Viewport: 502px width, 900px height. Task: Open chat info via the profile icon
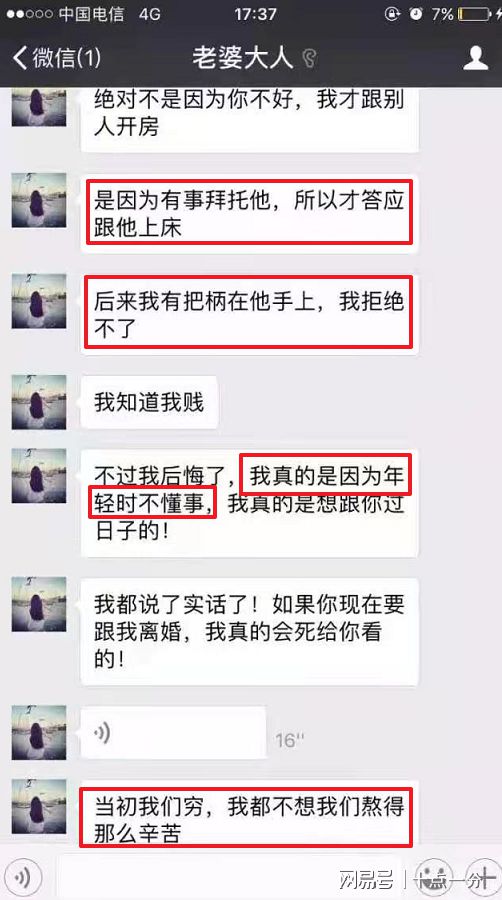click(476, 58)
